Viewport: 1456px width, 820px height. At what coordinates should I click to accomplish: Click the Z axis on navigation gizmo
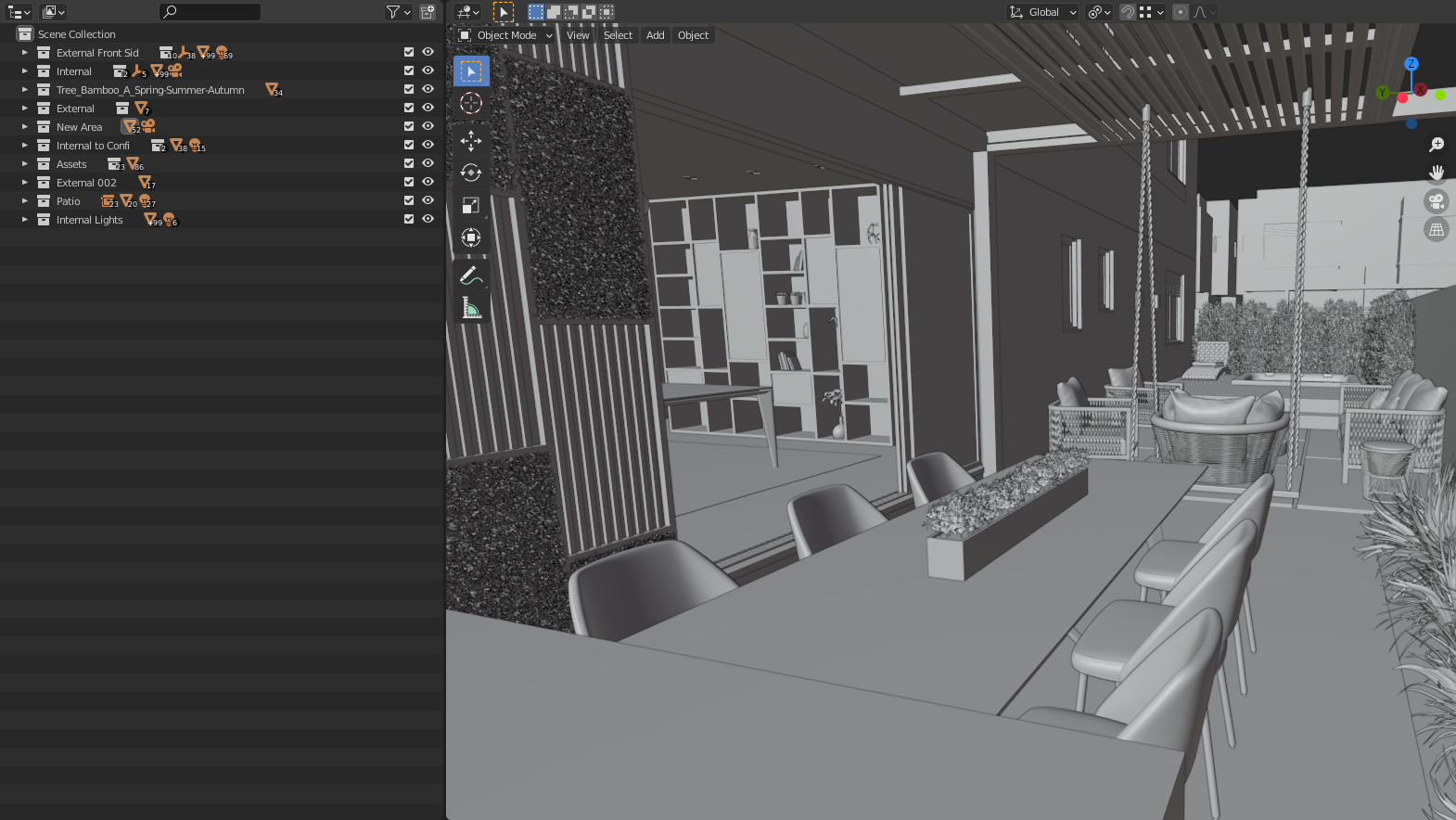(x=1411, y=64)
